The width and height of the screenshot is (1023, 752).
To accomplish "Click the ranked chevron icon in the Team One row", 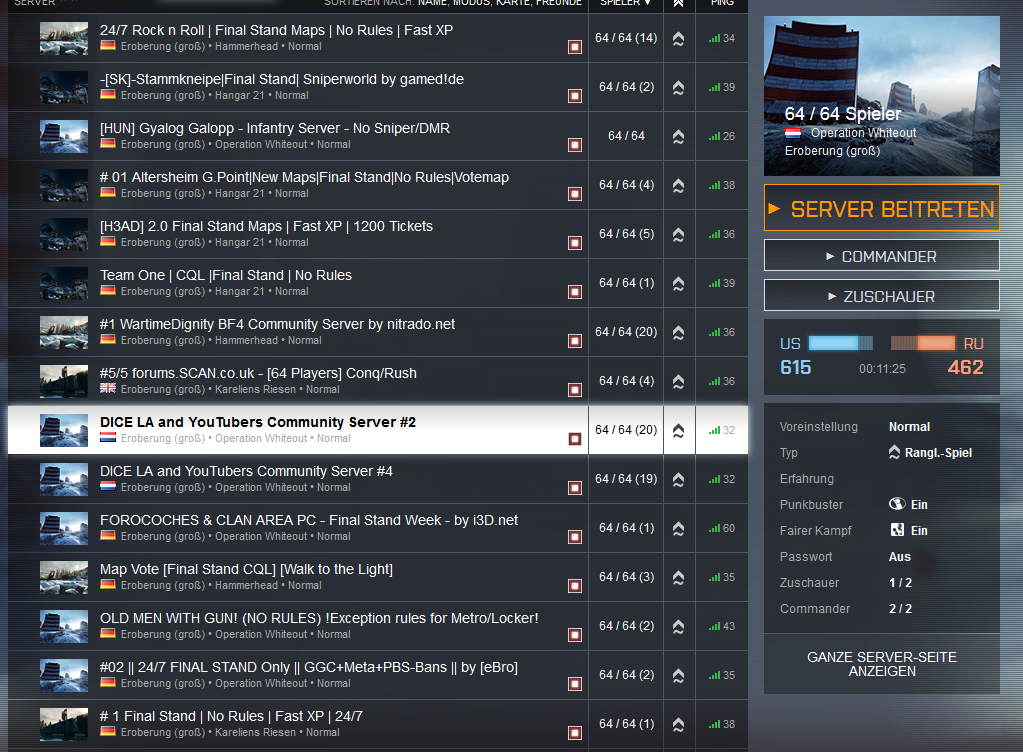I will (x=679, y=283).
